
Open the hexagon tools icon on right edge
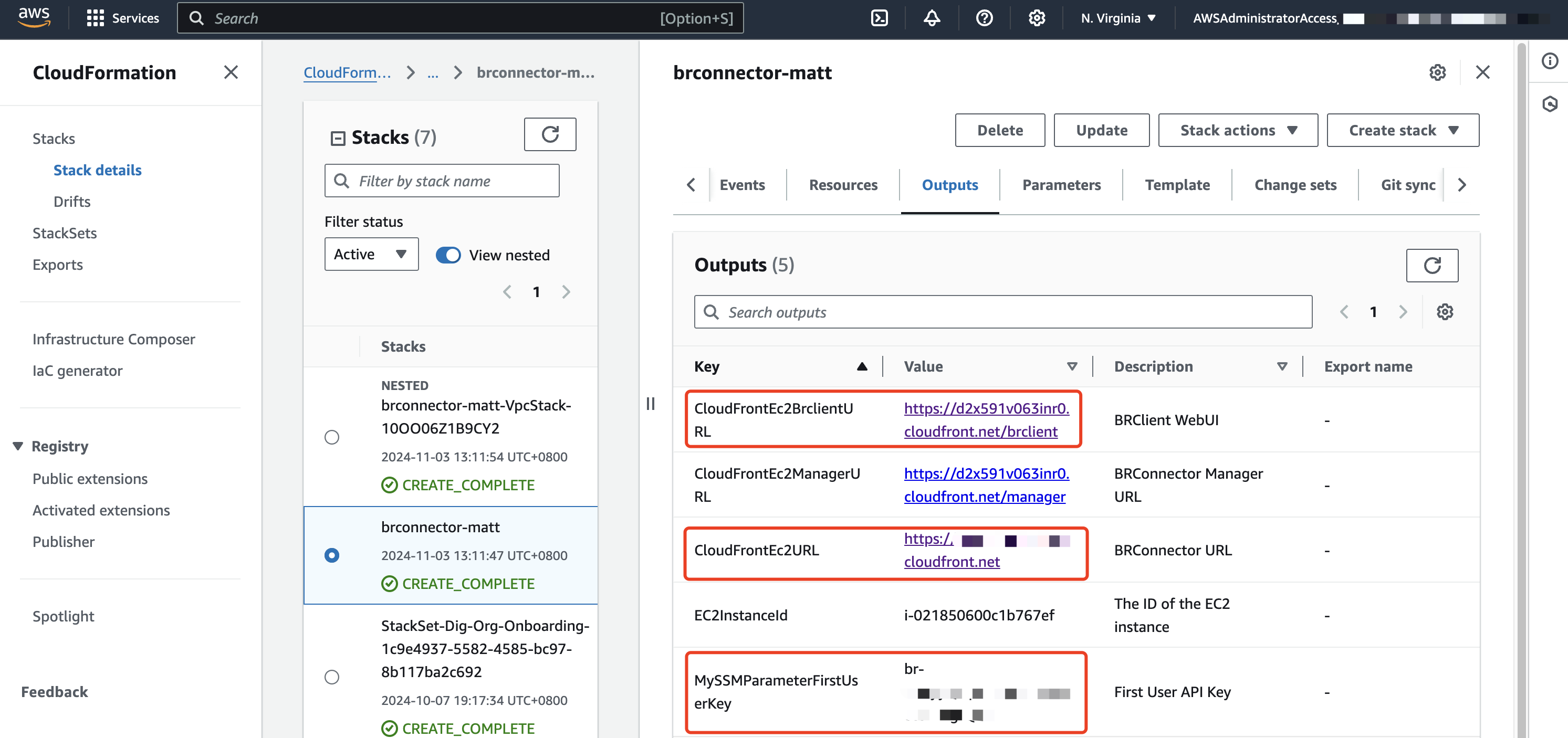[1549, 104]
